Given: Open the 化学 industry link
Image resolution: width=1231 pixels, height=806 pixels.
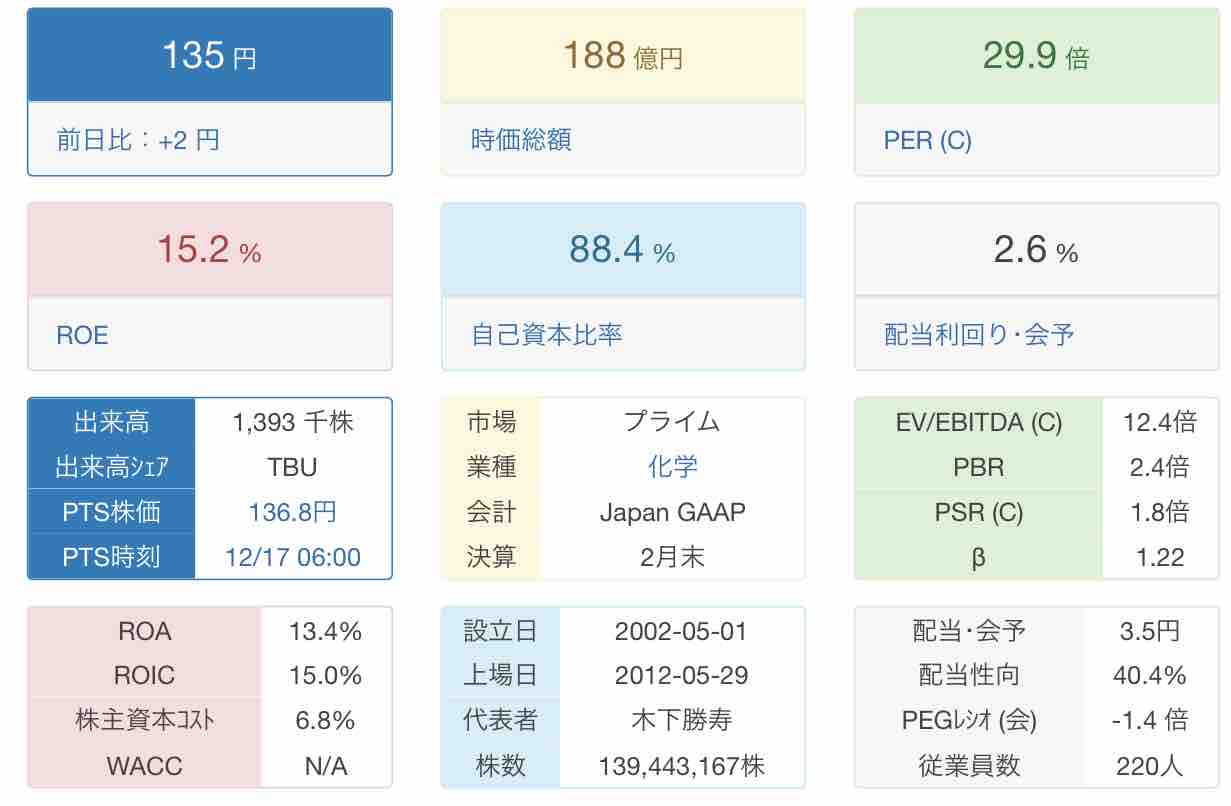Looking at the screenshot, I should [x=672, y=467].
